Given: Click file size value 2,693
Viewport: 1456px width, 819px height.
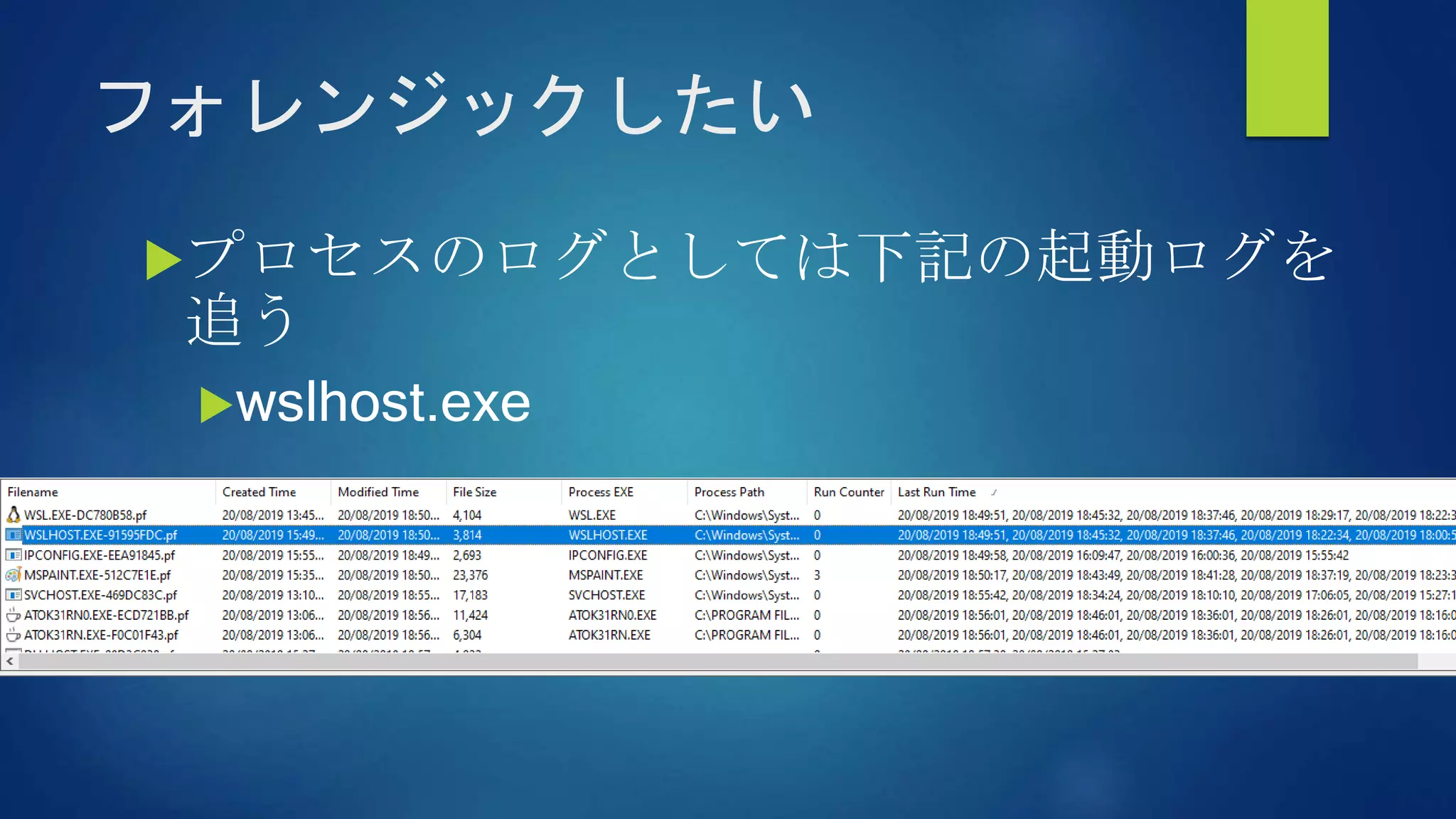Looking at the screenshot, I should coord(467,555).
